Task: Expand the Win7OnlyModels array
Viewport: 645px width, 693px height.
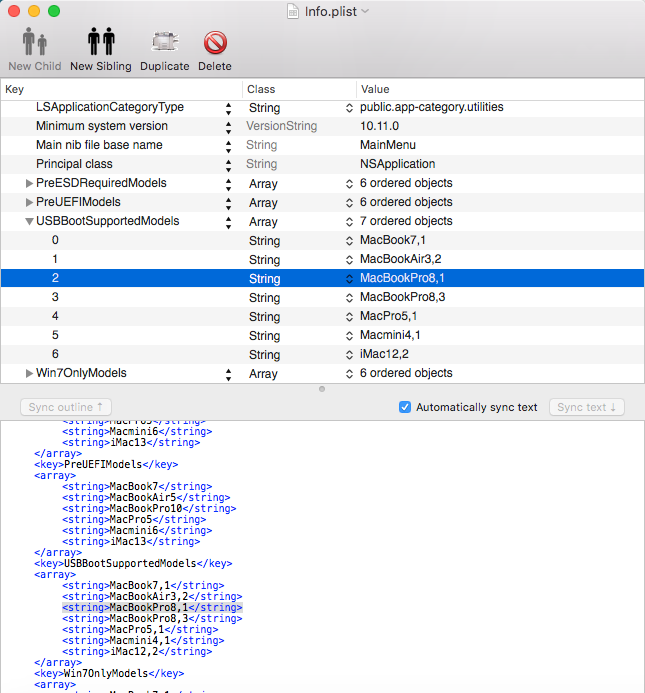Action: click(29, 373)
